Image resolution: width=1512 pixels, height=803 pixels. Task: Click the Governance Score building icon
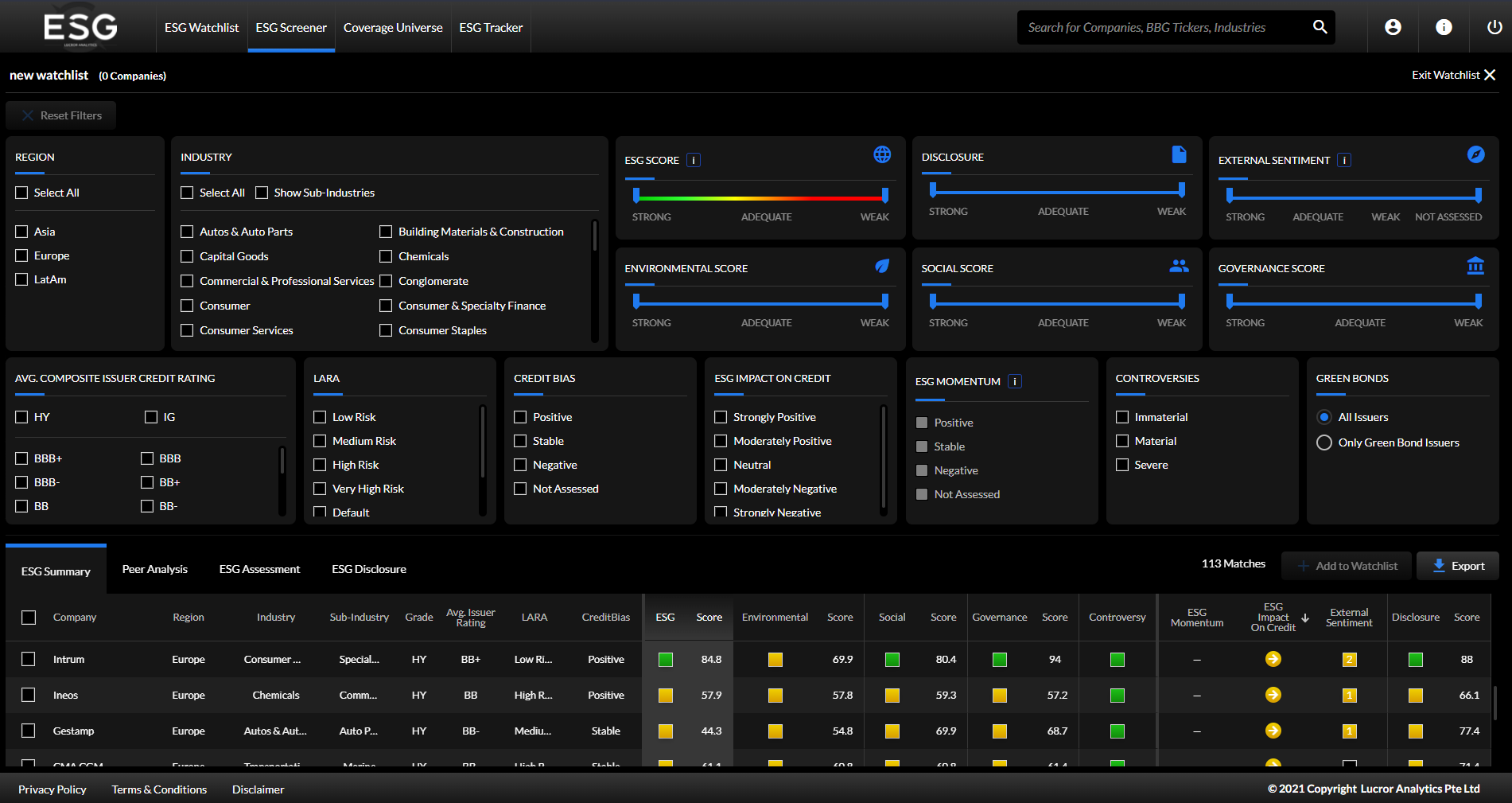click(x=1475, y=266)
